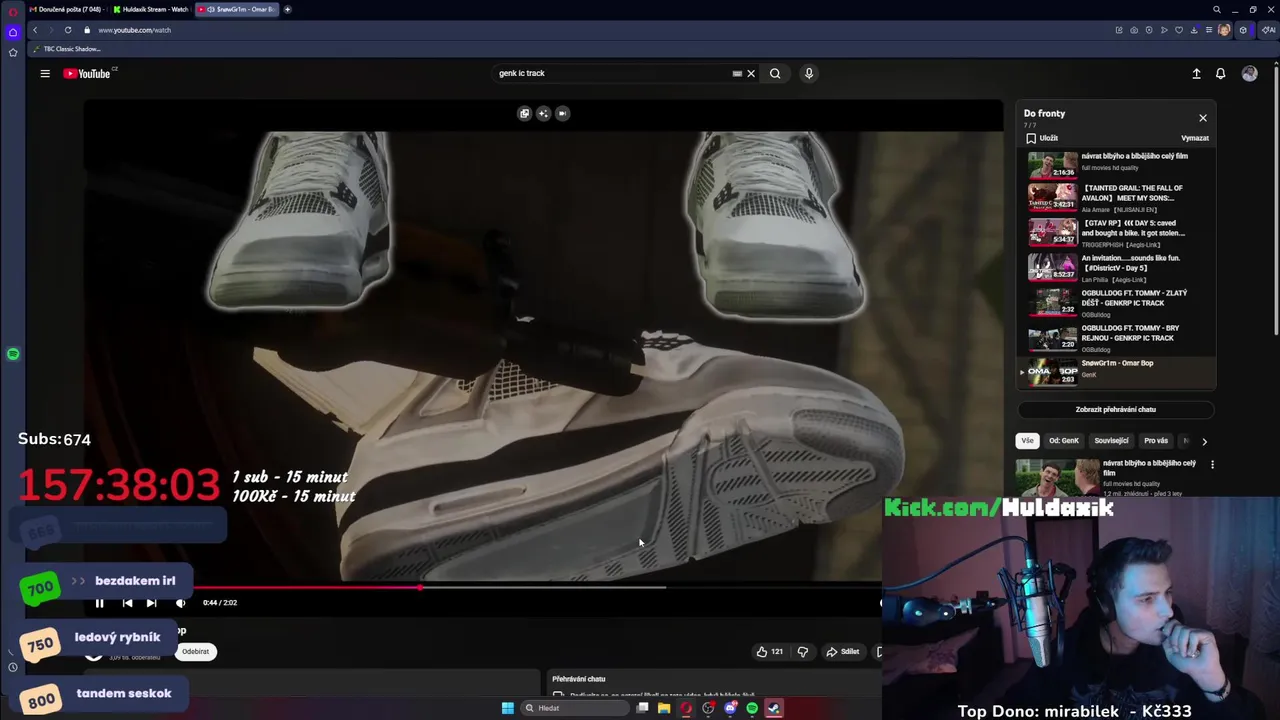This screenshot has height=720, width=1280.
Task: Close the Do fronty queue panel
Action: [1203, 118]
